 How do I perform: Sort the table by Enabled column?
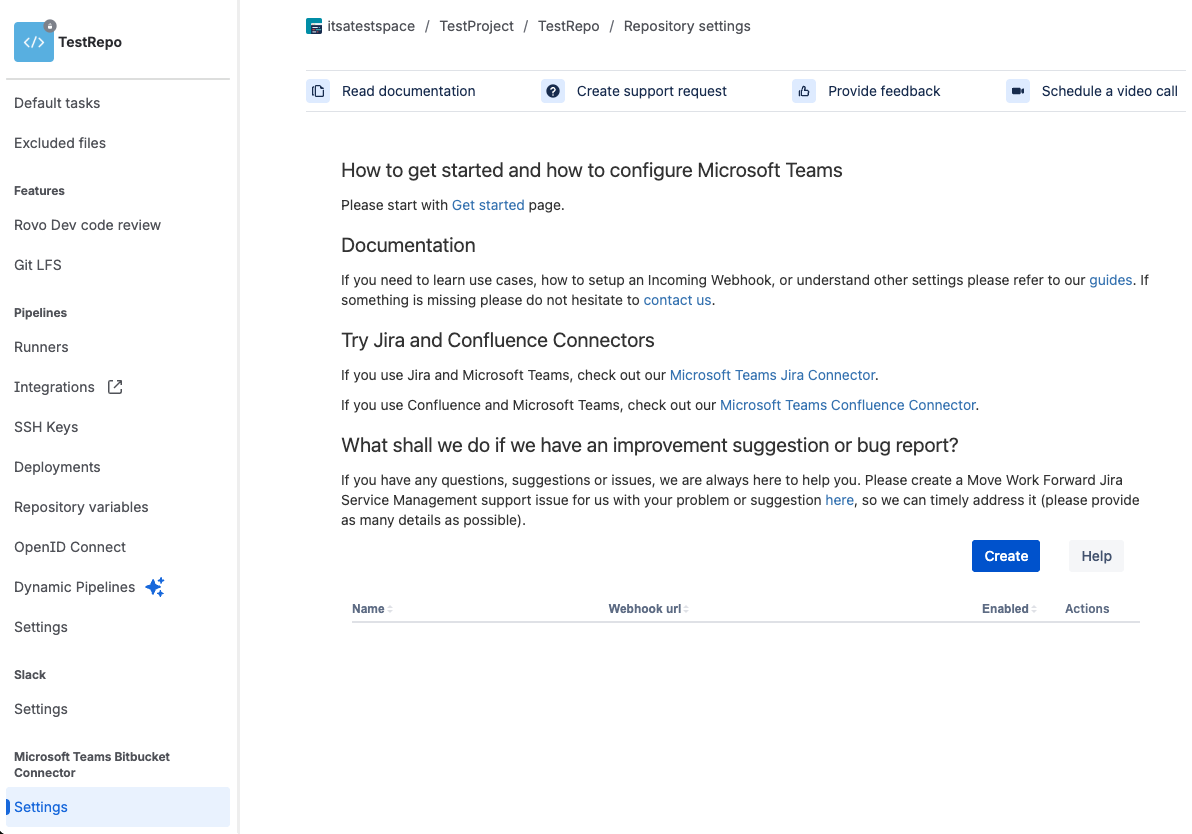click(1008, 609)
